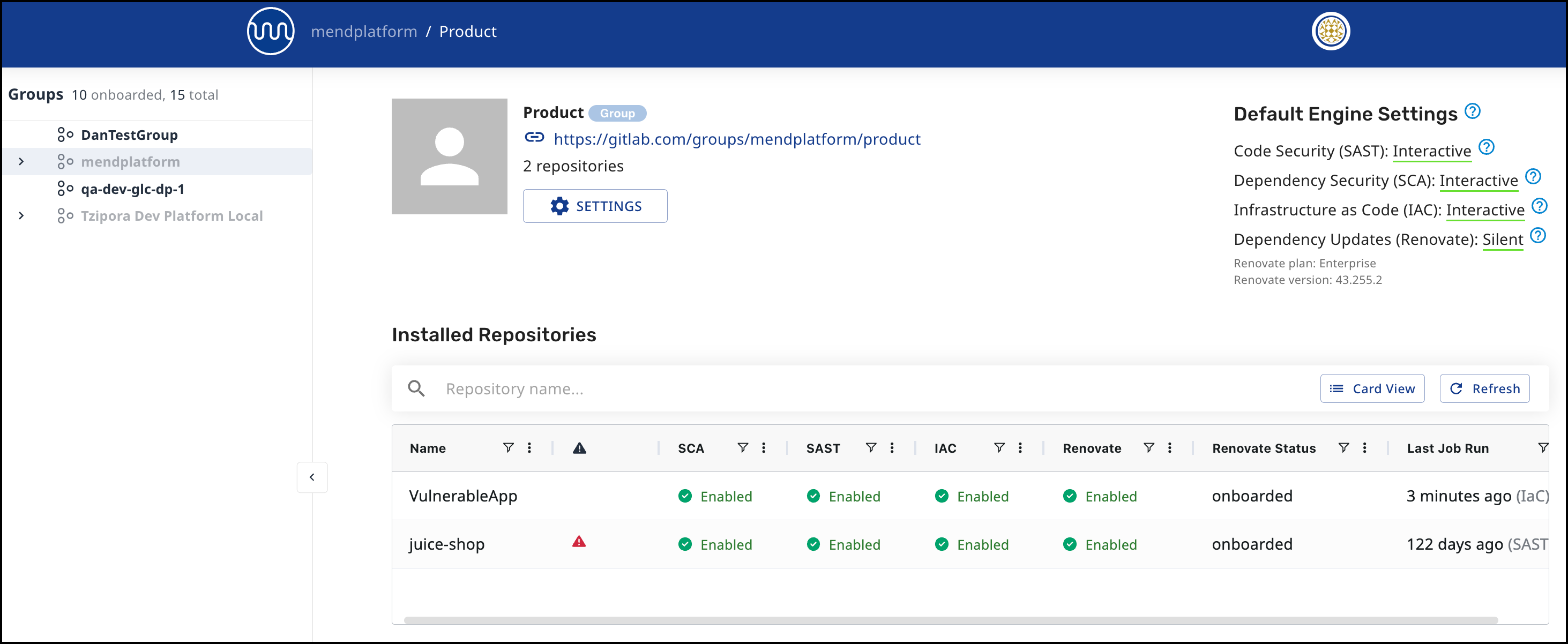
Task: Change the IAC Interactive setting
Action: coord(1485,210)
